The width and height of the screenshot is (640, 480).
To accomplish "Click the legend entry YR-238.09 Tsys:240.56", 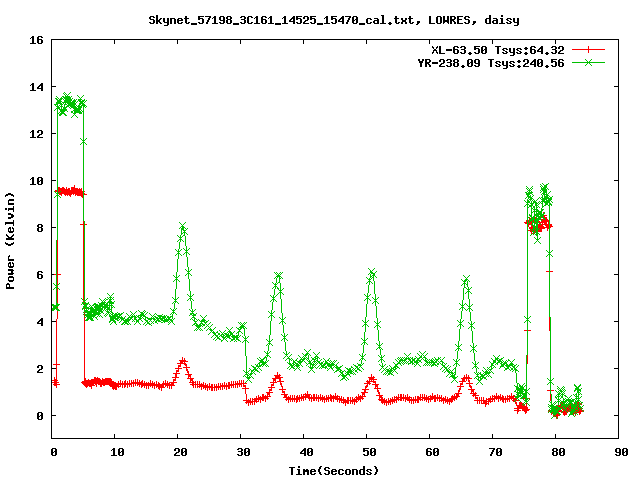I will (491, 63).
